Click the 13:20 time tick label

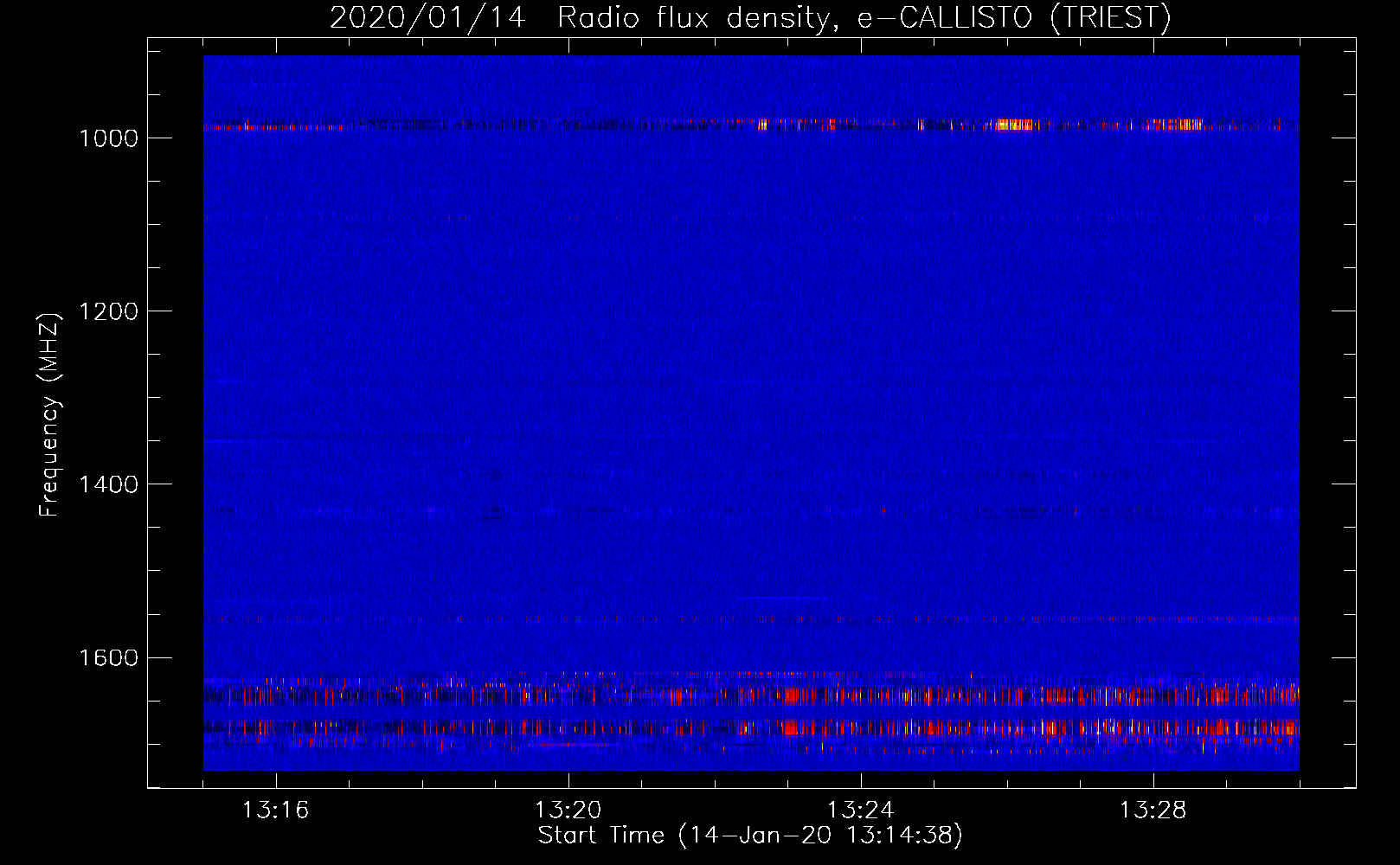click(568, 811)
